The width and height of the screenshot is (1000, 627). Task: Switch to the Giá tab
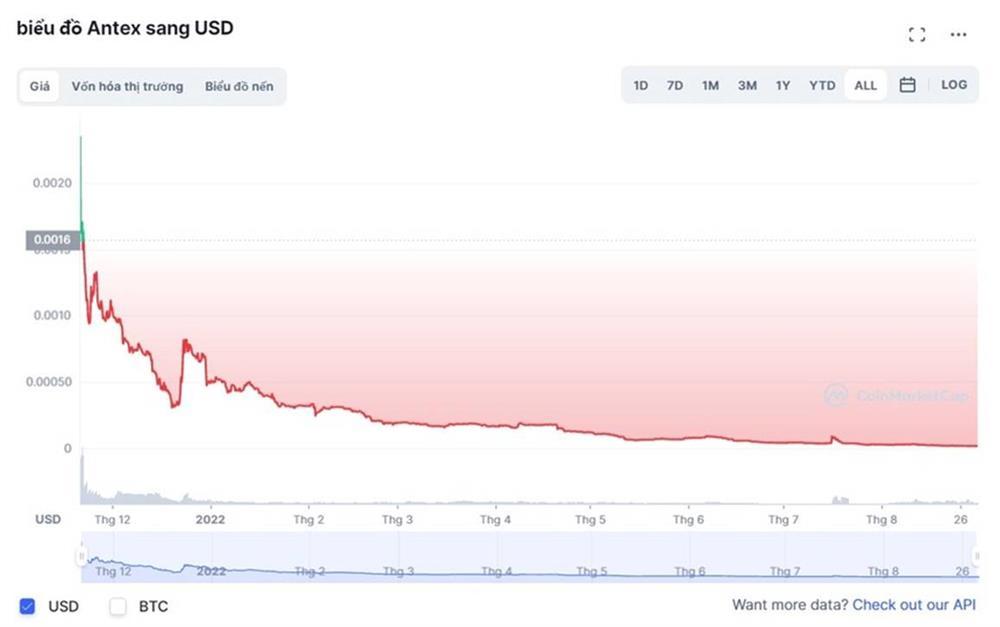(39, 86)
